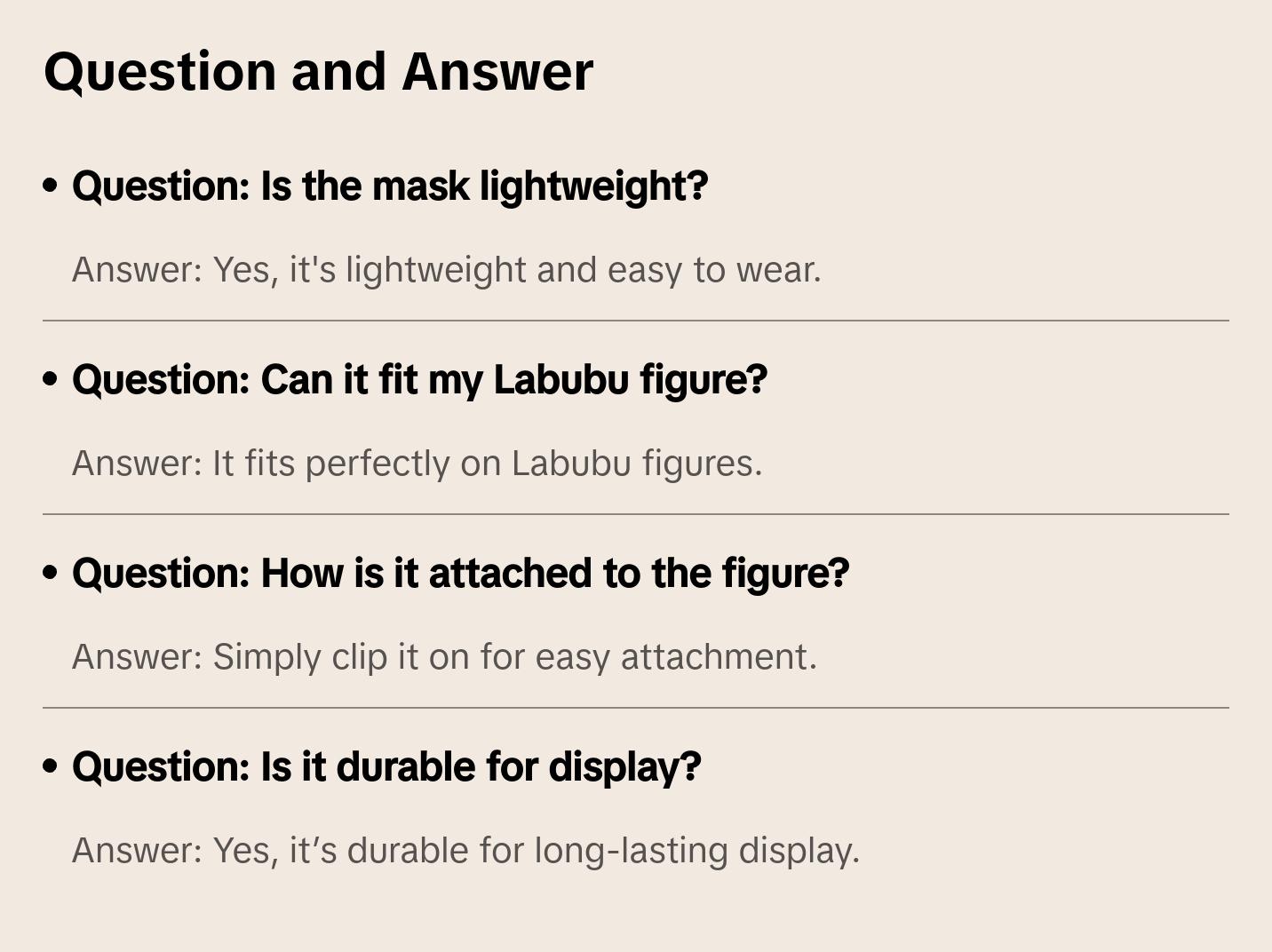1272x952 pixels.
Task: Select the answer about long-lasting display durability
Action: click(x=465, y=850)
